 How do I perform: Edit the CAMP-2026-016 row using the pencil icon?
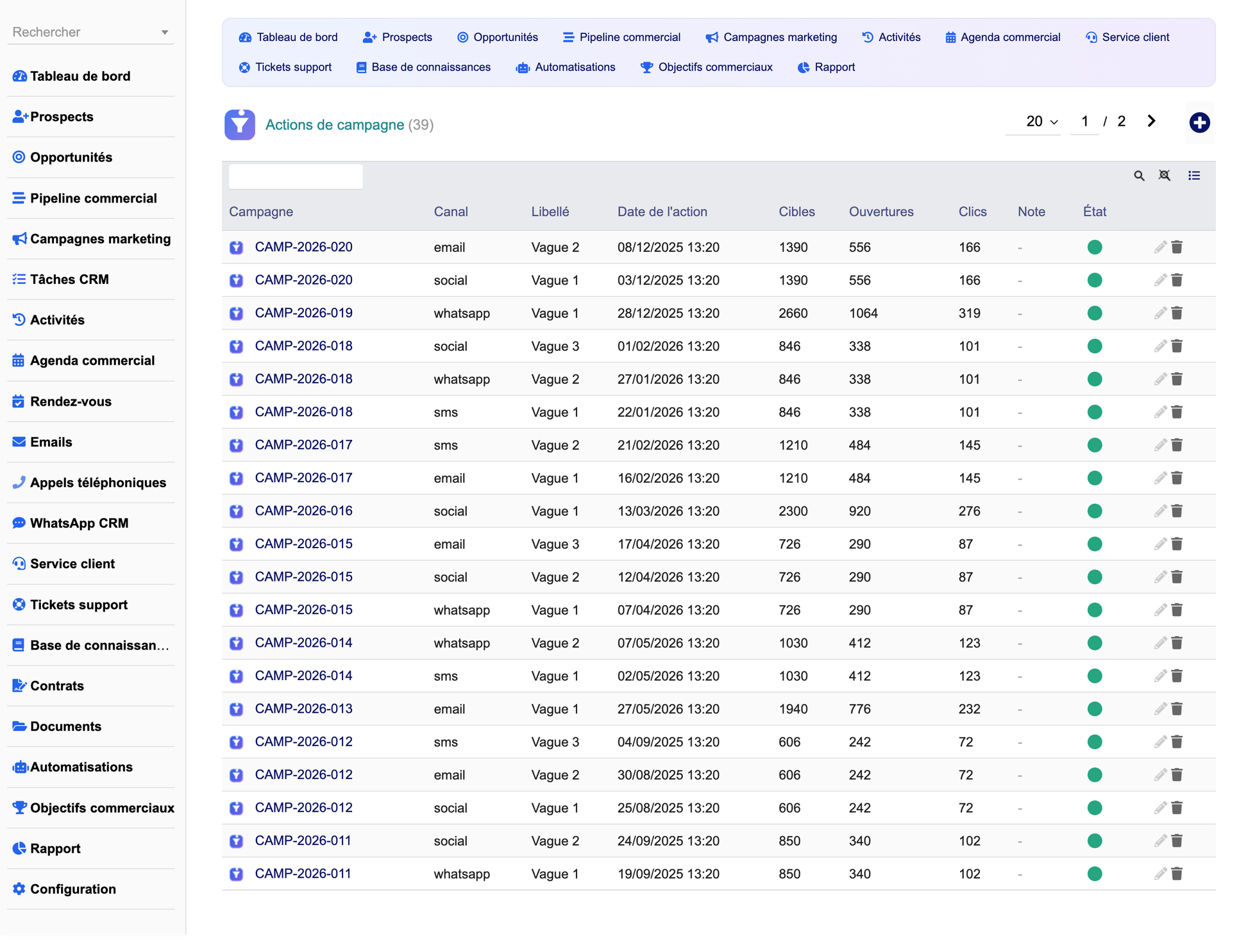pos(1160,511)
